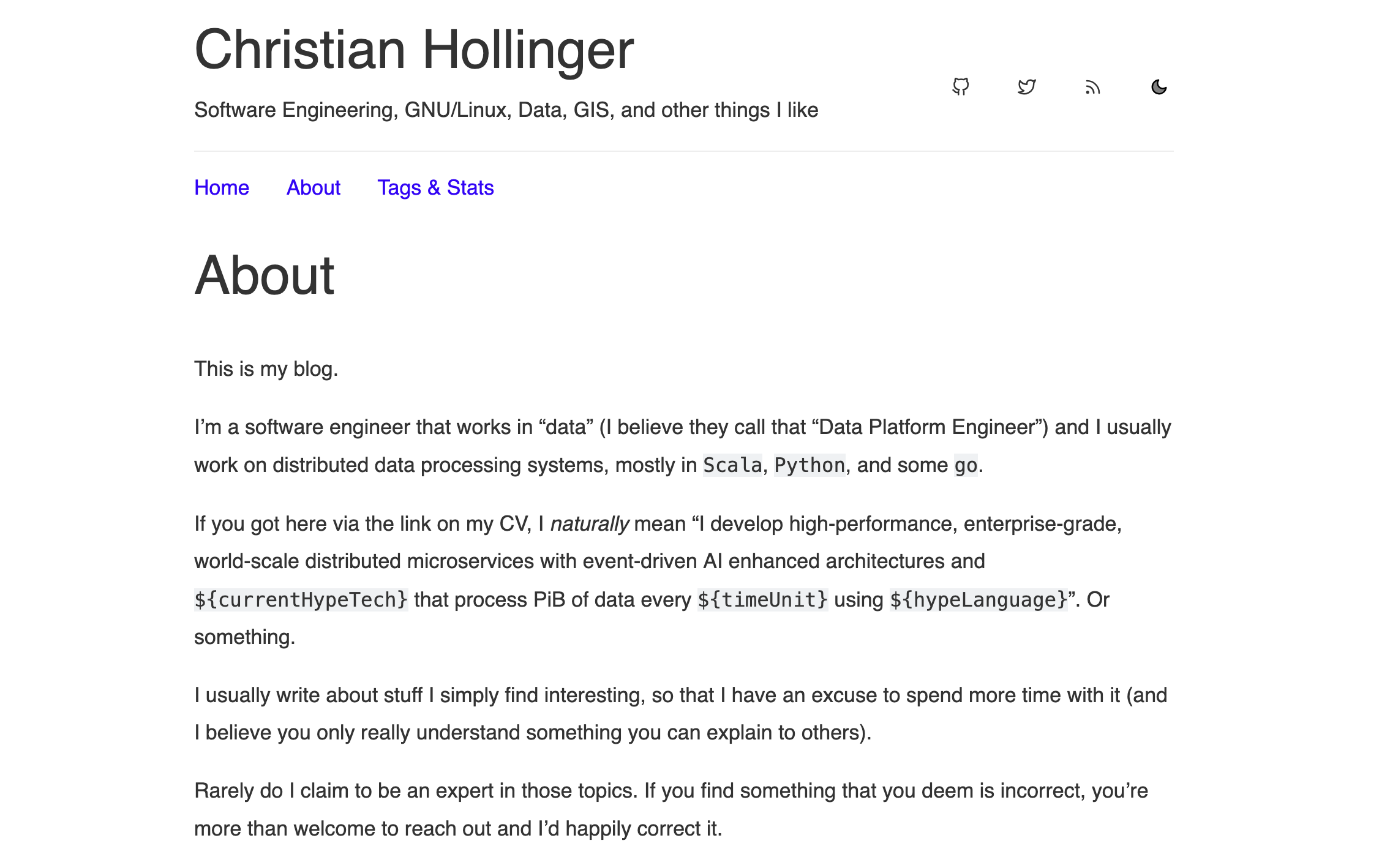
Task: Click the go inline code word
Action: pyautogui.click(x=965, y=465)
